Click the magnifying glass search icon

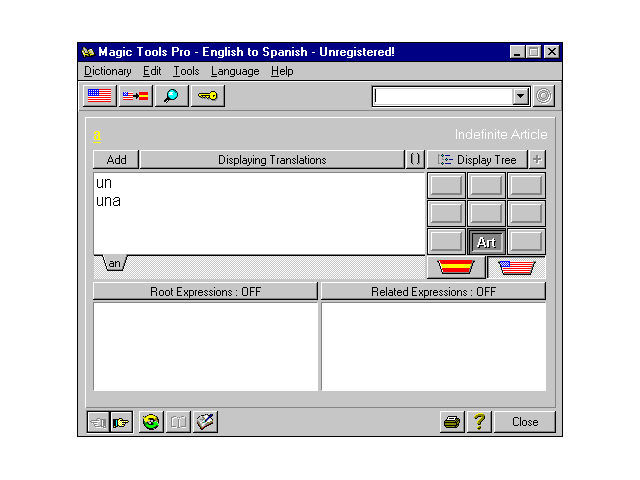tap(171, 96)
